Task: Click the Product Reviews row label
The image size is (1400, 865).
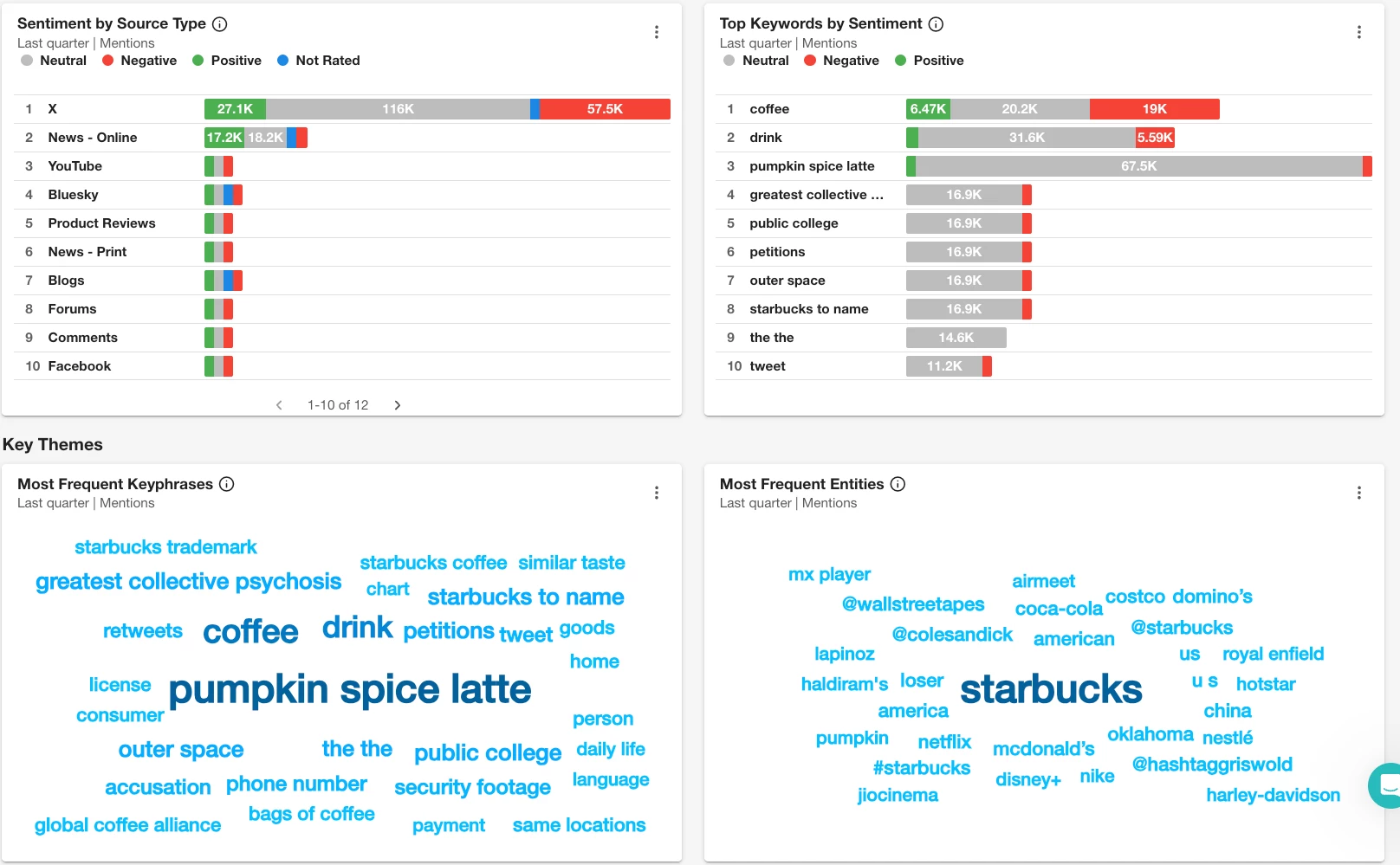Action: coord(102,223)
